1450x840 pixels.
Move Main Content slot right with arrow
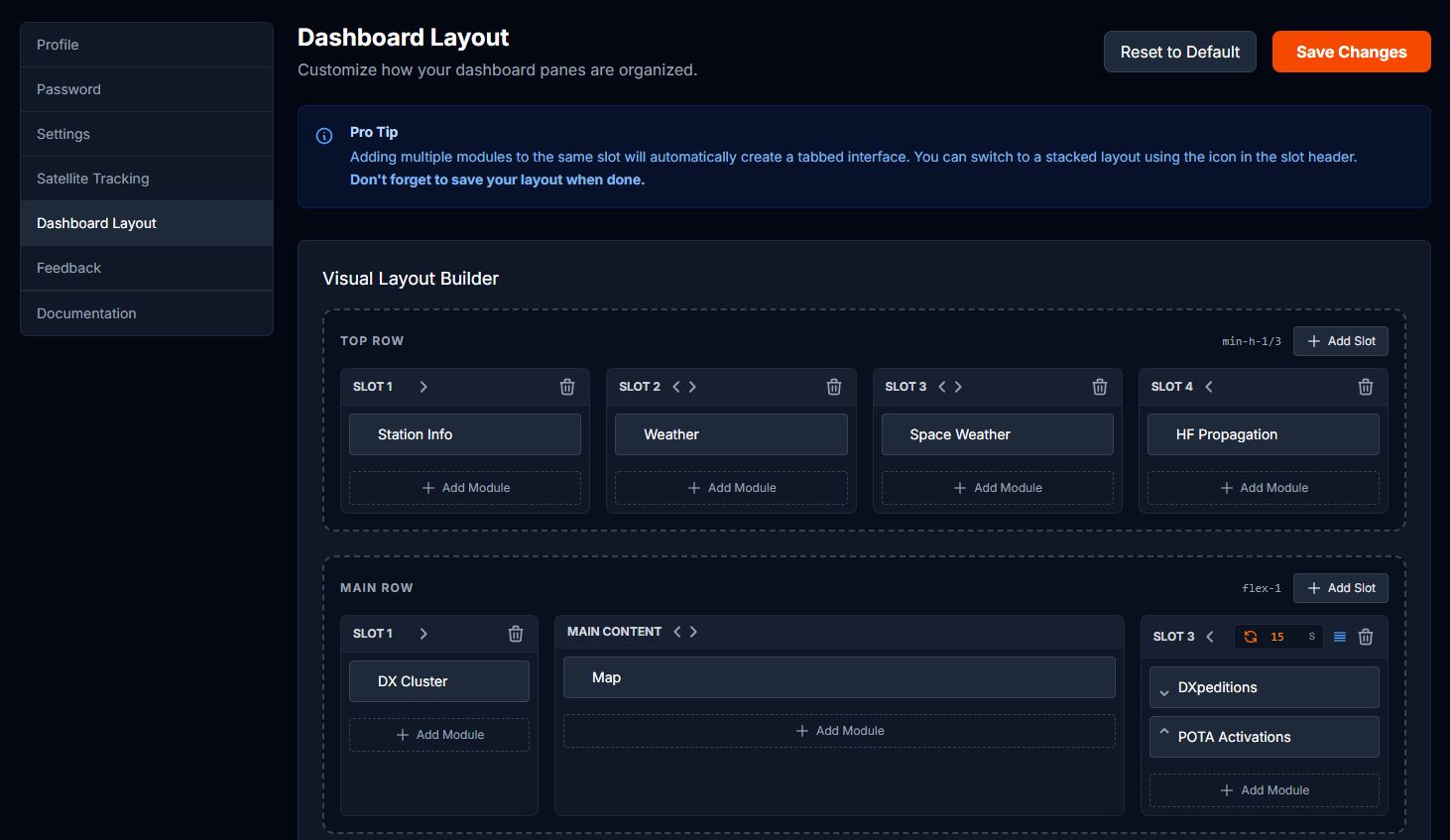pyautogui.click(x=693, y=632)
